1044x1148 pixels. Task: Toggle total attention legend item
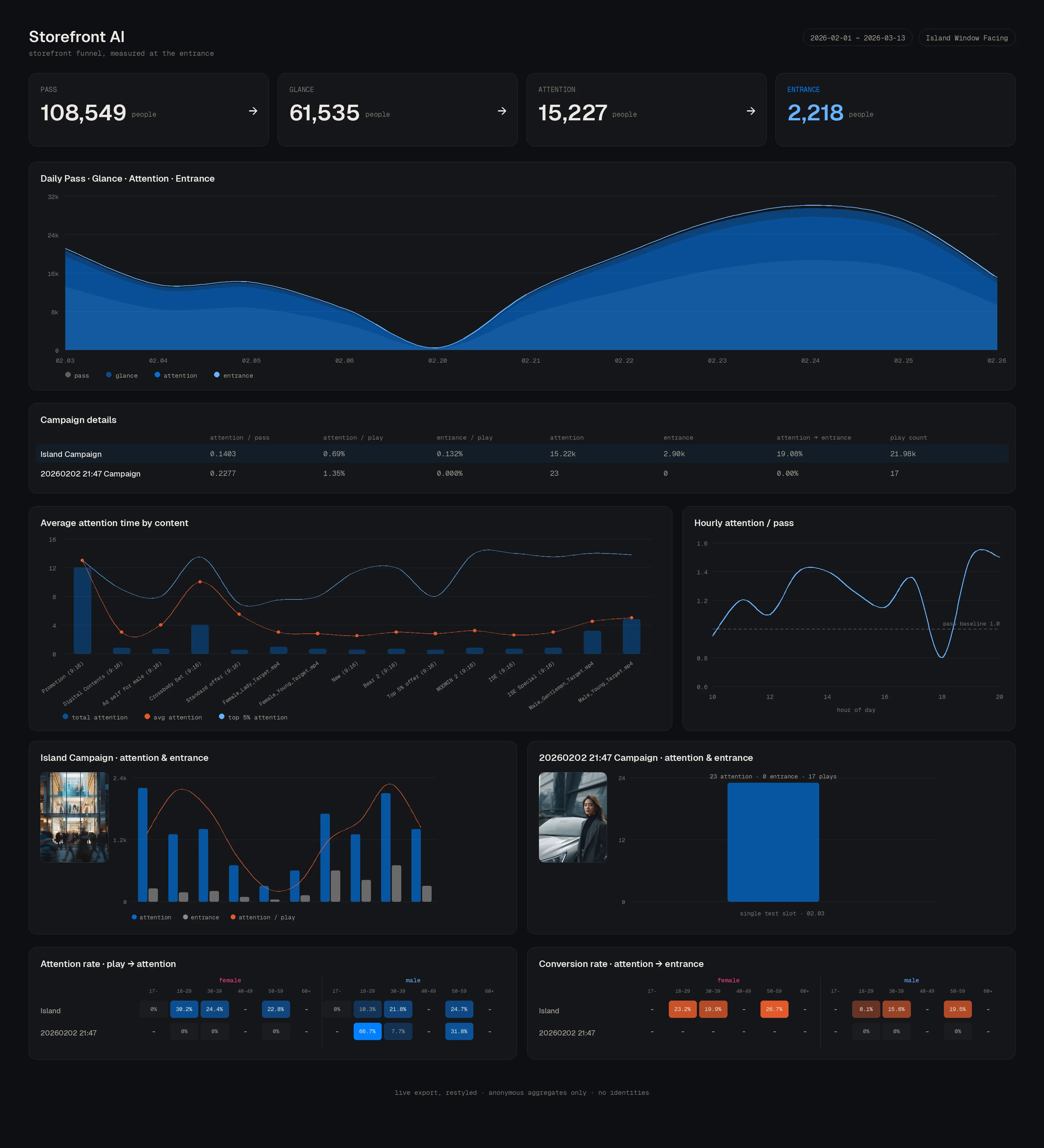coord(95,717)
